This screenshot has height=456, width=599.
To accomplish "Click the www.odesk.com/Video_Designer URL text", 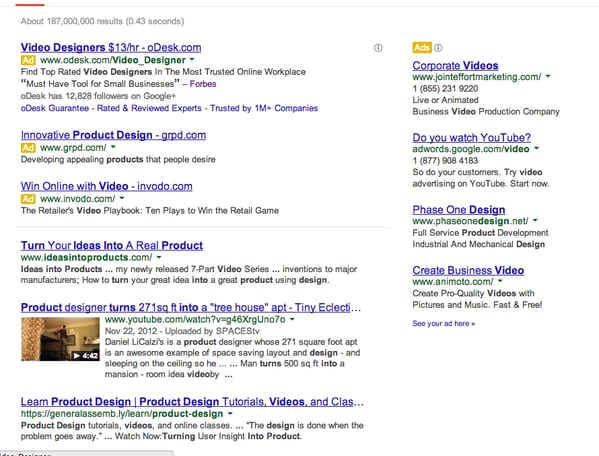I will [113, 60].
